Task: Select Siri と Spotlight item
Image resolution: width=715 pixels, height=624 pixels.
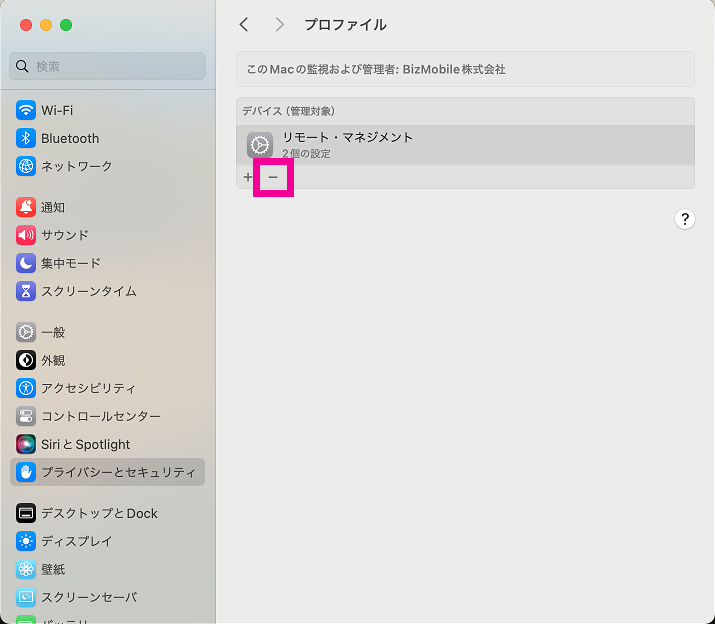Action: [x=85, y=444]
